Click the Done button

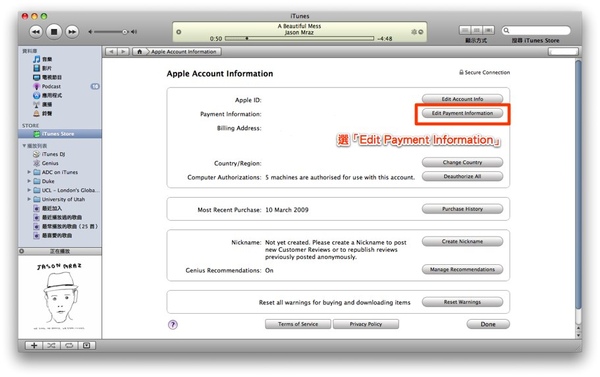coord(488,324)
